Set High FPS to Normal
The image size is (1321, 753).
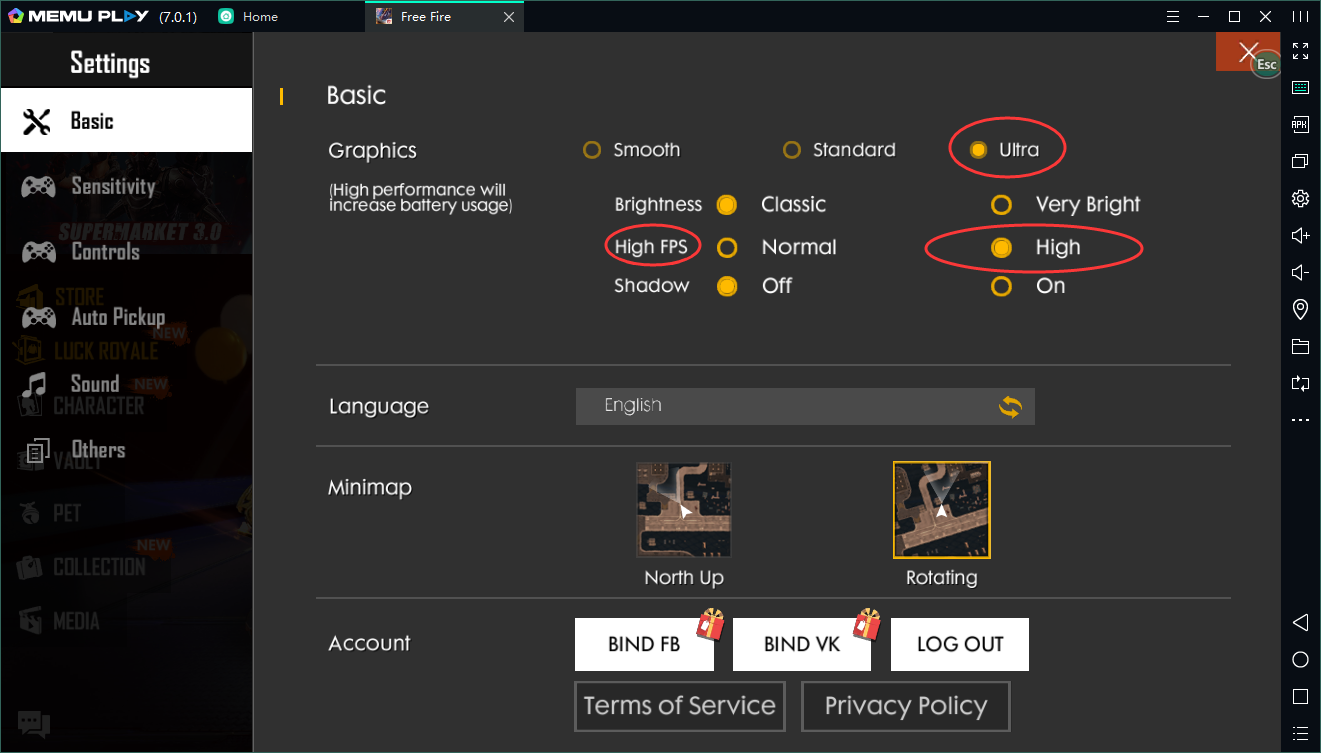pyautogui.click(x=728, y=248)
